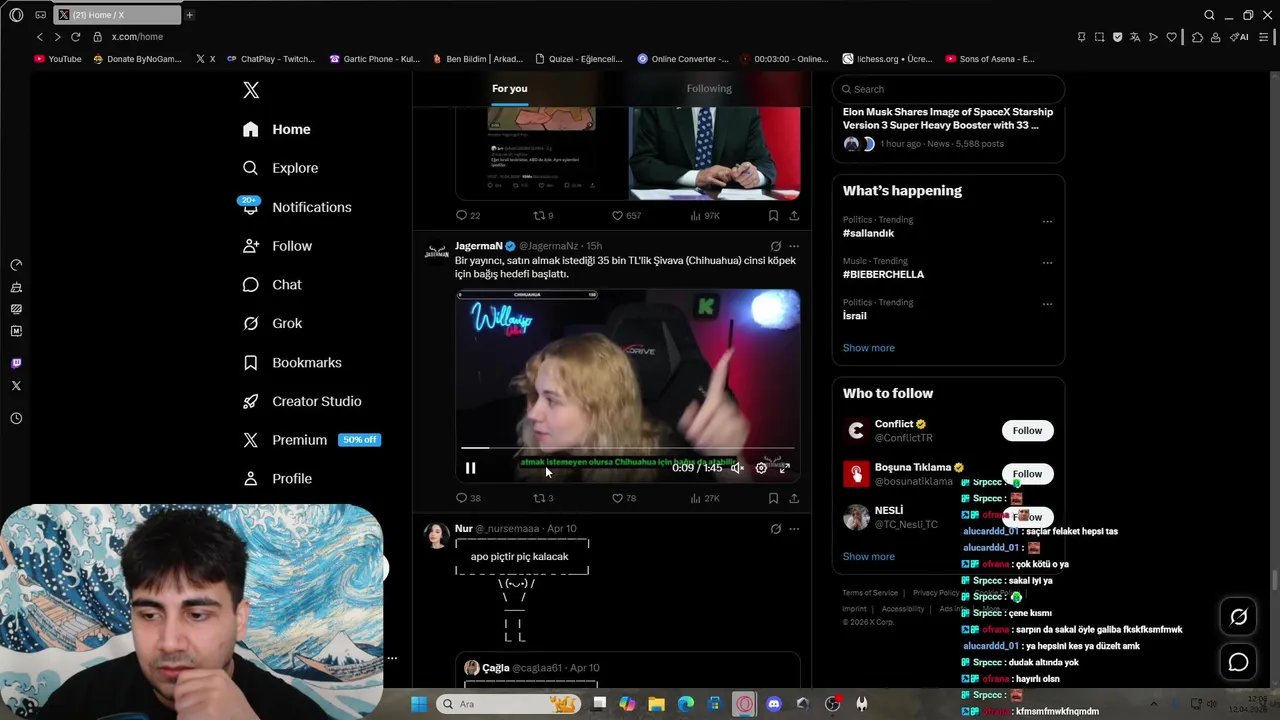
Task: Open Profile in the sidebar
Action: [277, 479]
